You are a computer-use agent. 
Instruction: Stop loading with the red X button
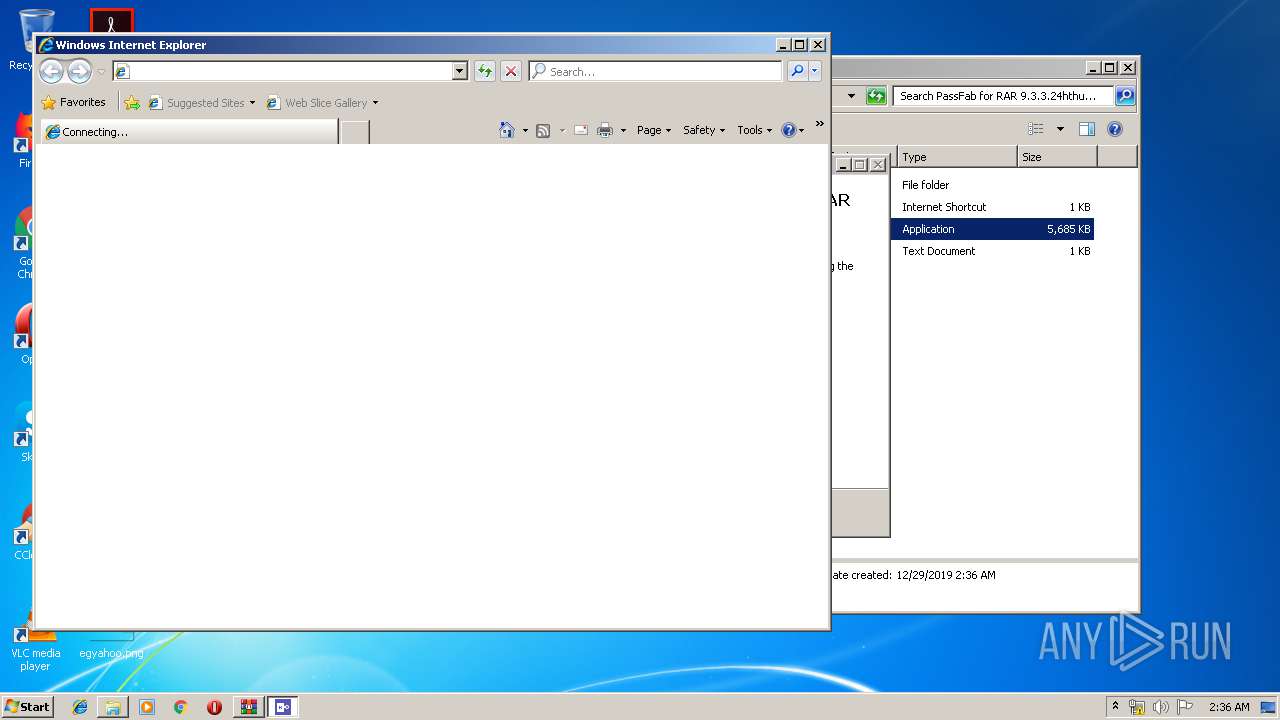511,71
